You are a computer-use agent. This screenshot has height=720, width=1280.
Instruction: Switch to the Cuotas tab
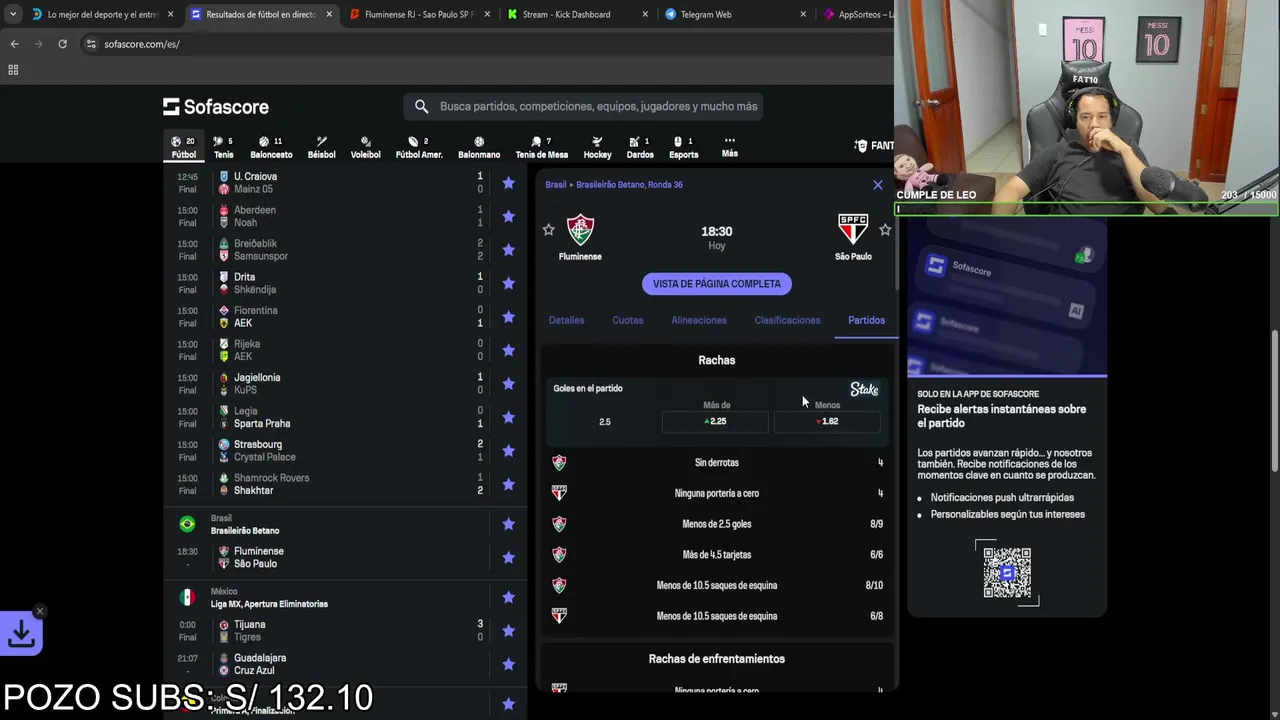tap(628, 320)
